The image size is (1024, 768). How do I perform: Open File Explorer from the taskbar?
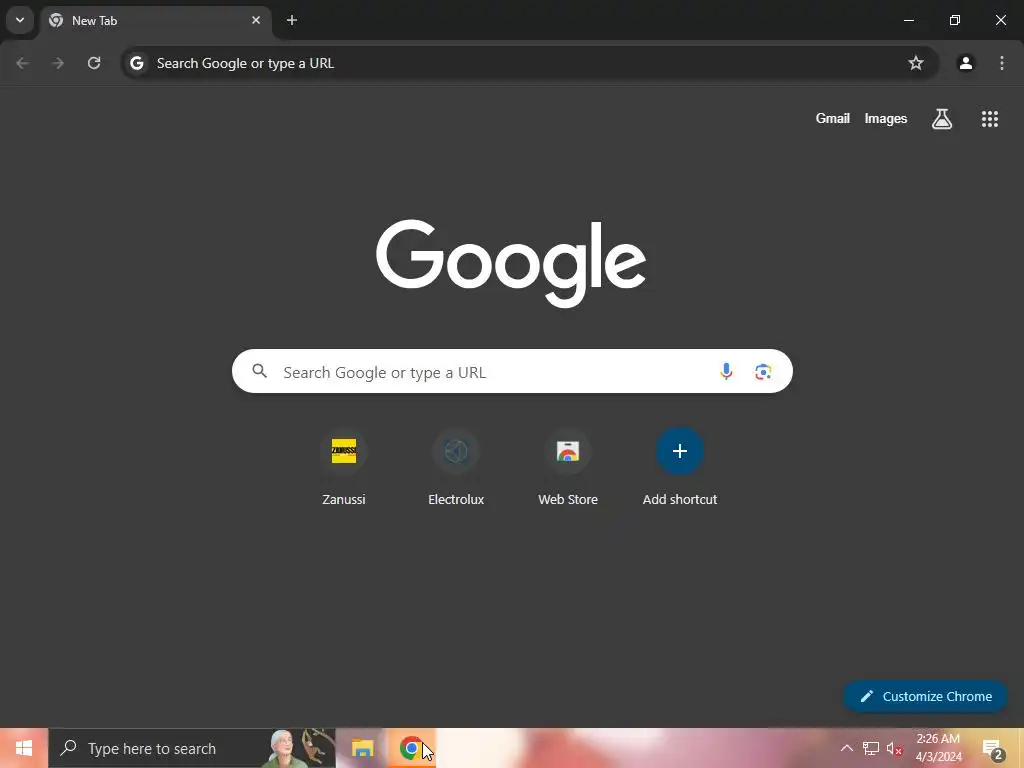click(x=362, y=748)
